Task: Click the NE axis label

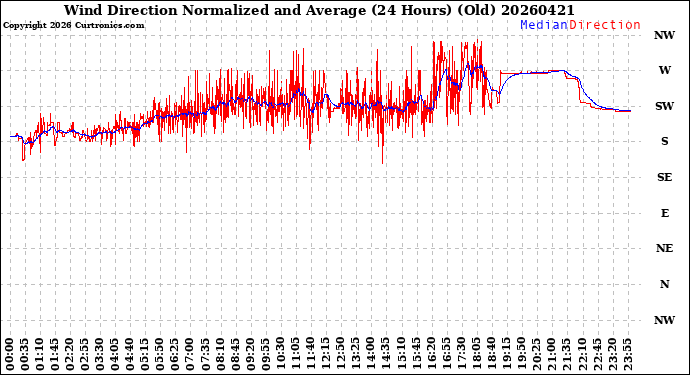Action: (x=664, y=249)
